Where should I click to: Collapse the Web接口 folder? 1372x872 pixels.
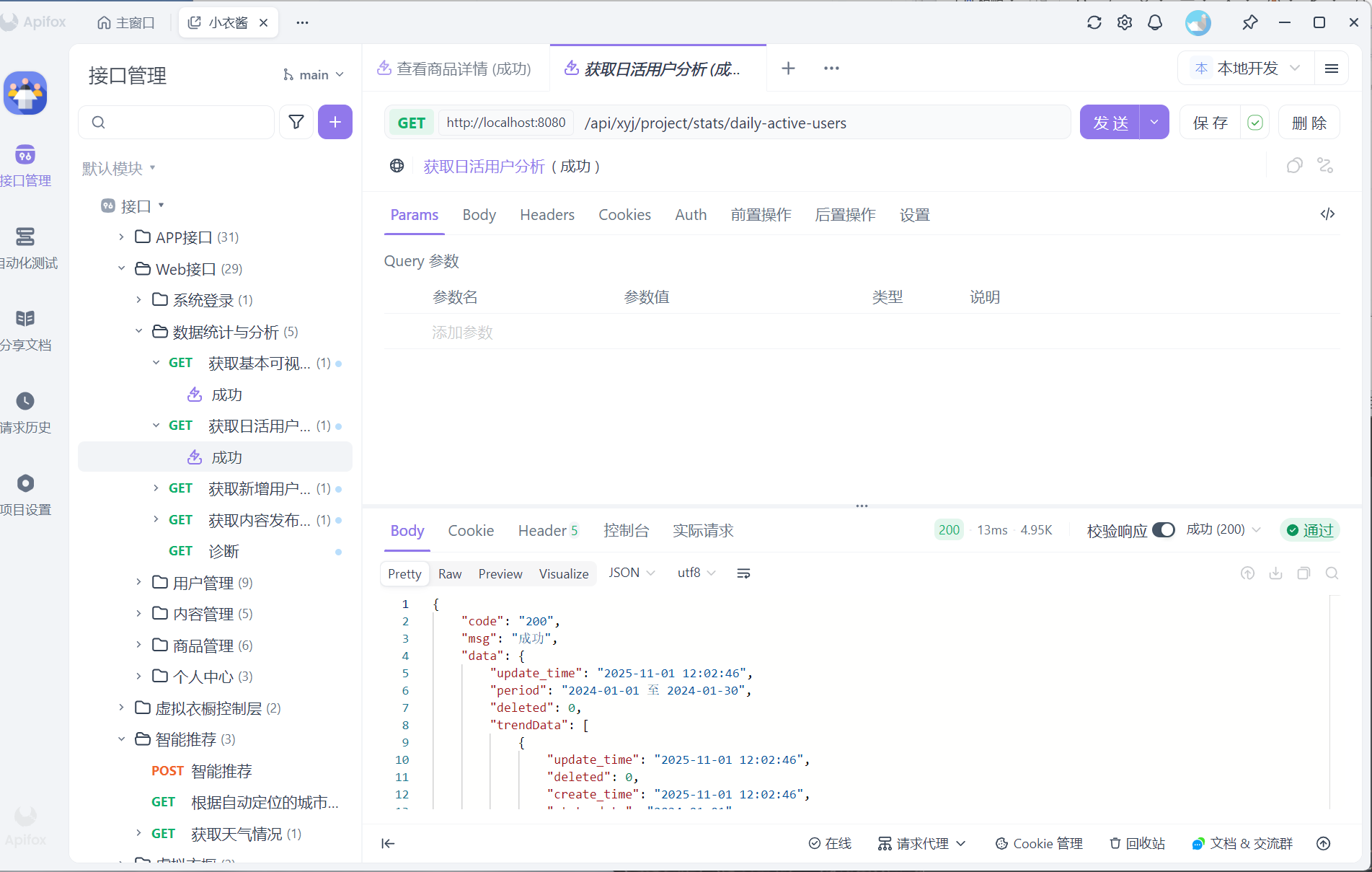tap(121, 268)
